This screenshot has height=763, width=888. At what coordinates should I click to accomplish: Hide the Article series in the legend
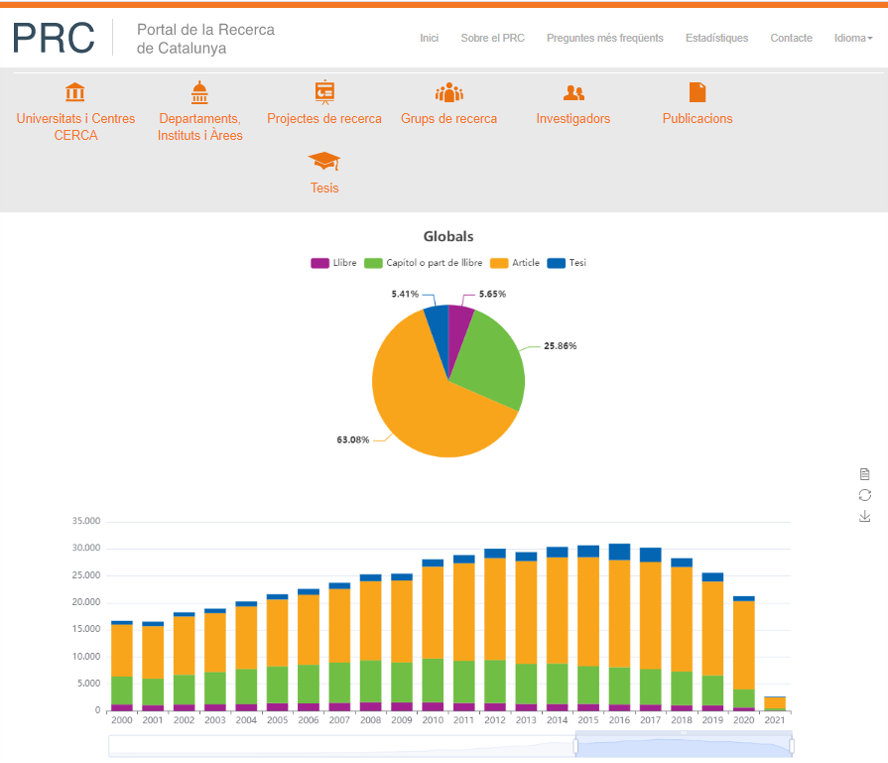click(514, 263)
